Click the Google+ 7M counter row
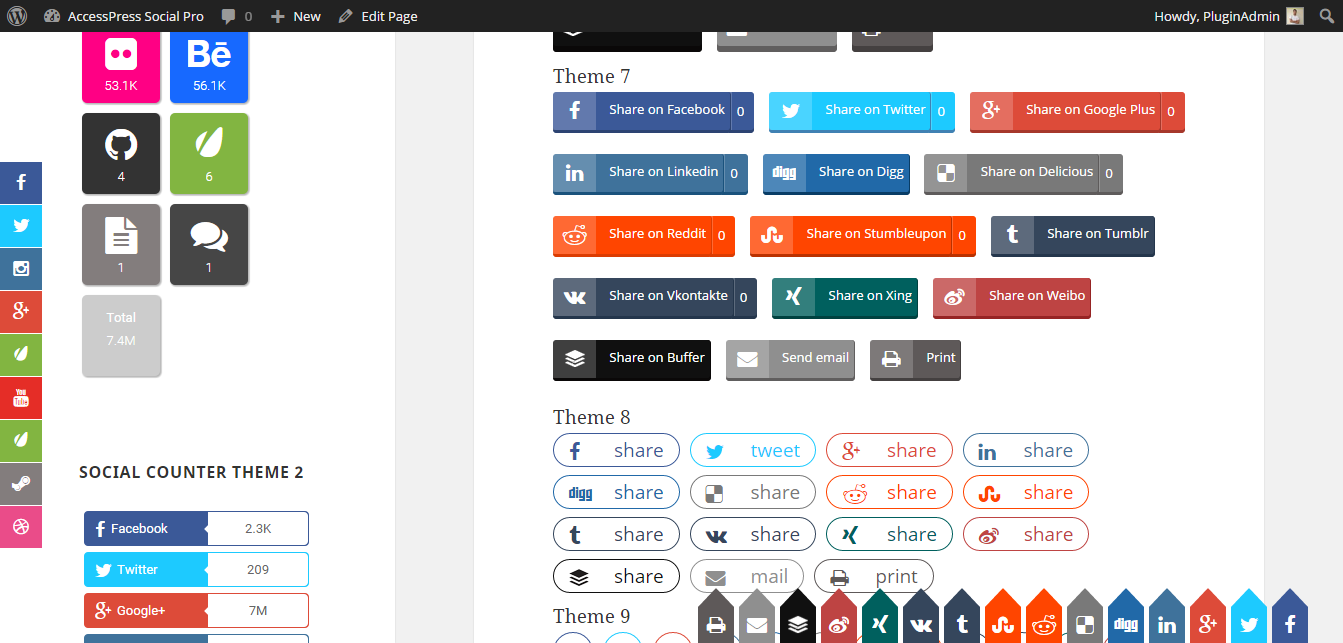Screen dimensions: 1343x643 196,611
